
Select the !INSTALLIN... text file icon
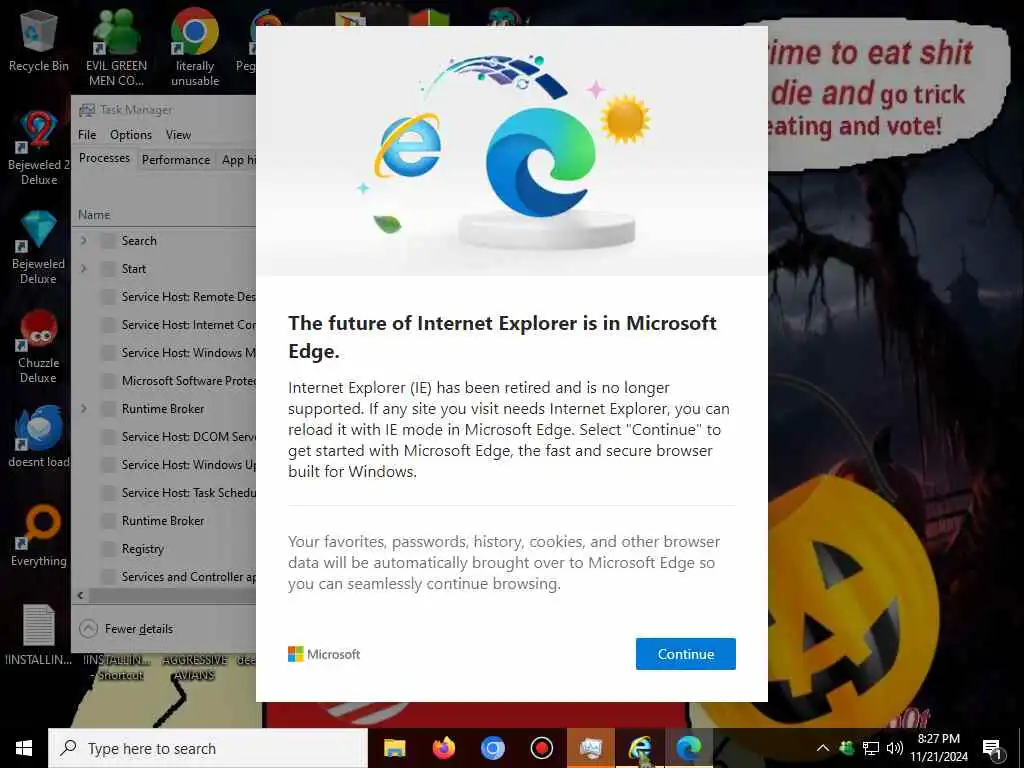[39, 635]
